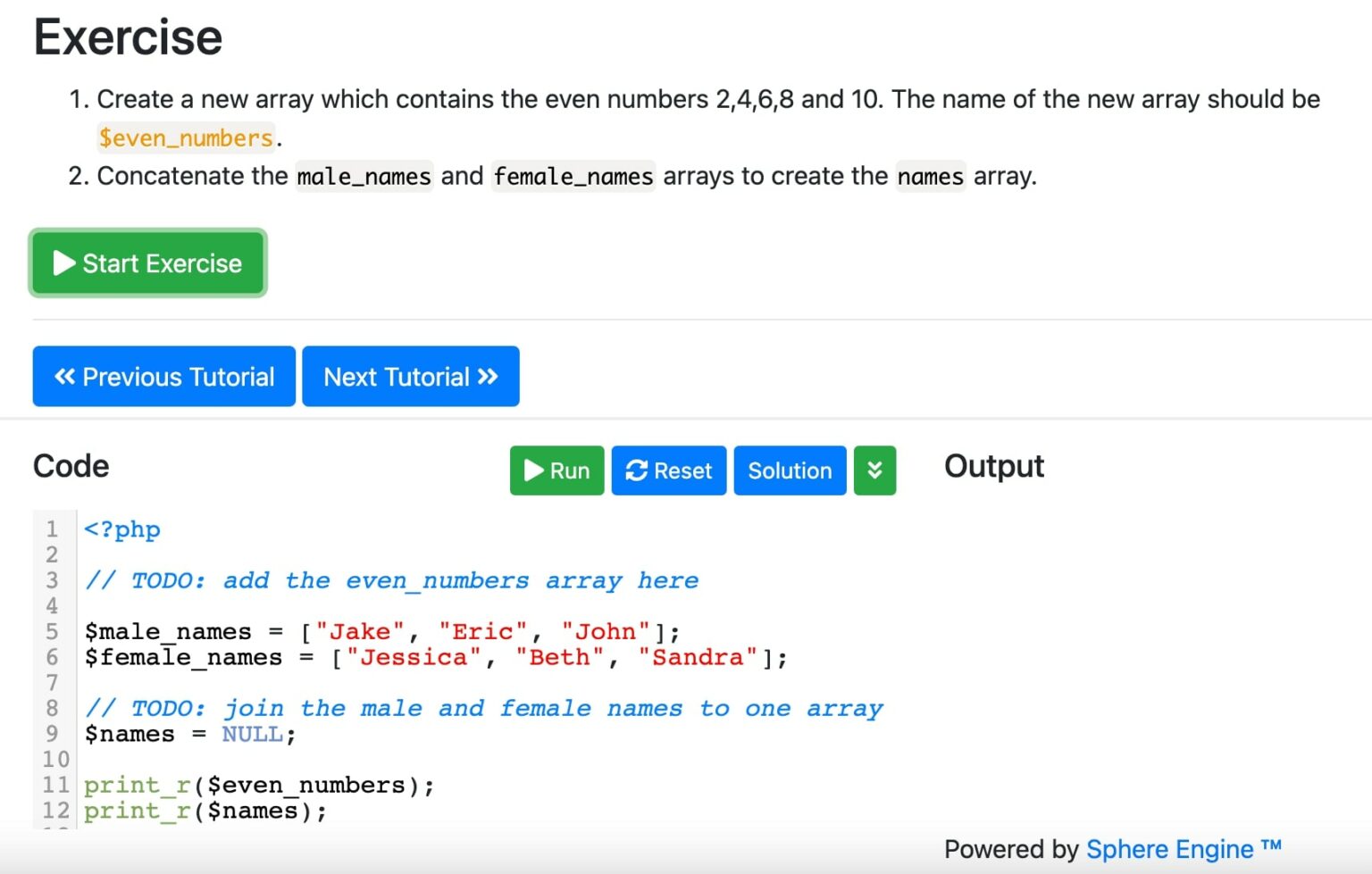This screenshot has height=874, width=1372.
Task: Click the play icon inside Start Exercise
Action: [x=63, y=262]
